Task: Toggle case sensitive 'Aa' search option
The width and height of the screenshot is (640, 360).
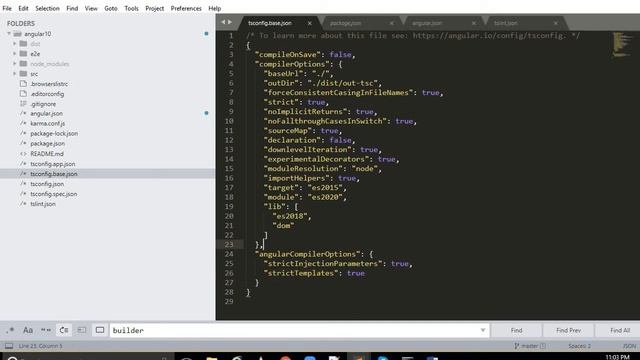Action: coord(28,330)
